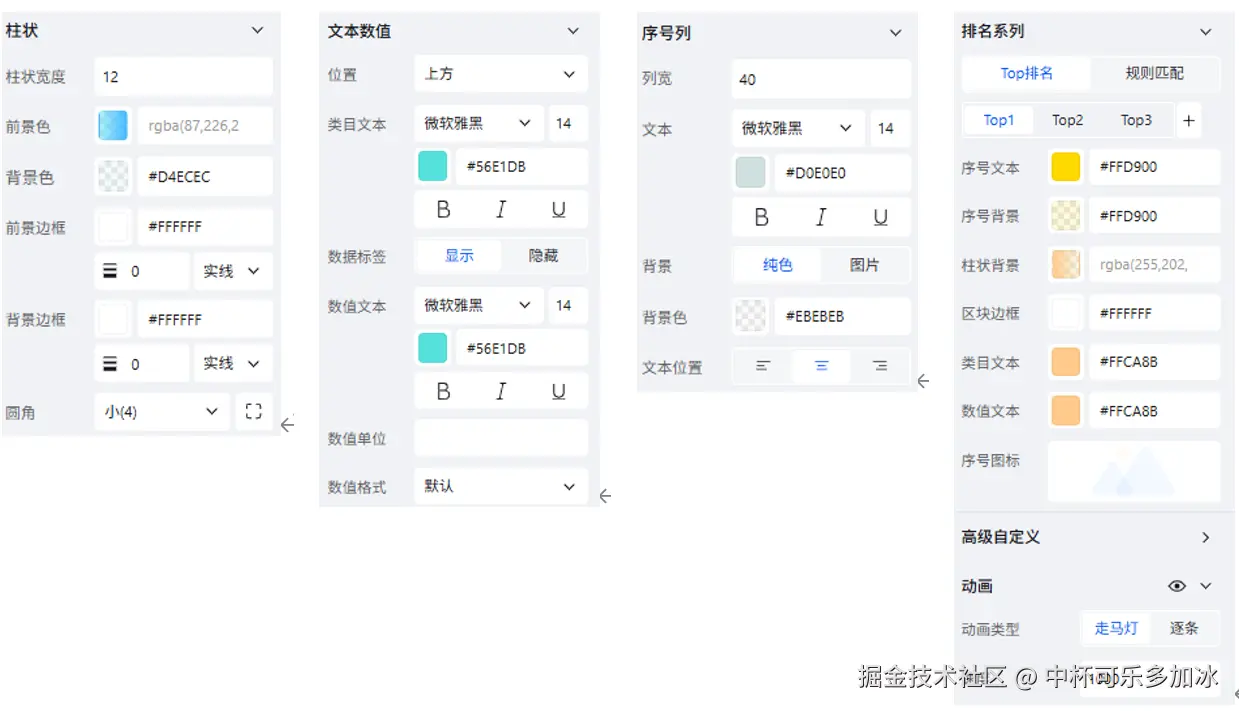This screenshot has width=1239, height=711.
Task: Toggle italic for 数值文本 in 文本数值 panel
Action: [x=501, y=392]
